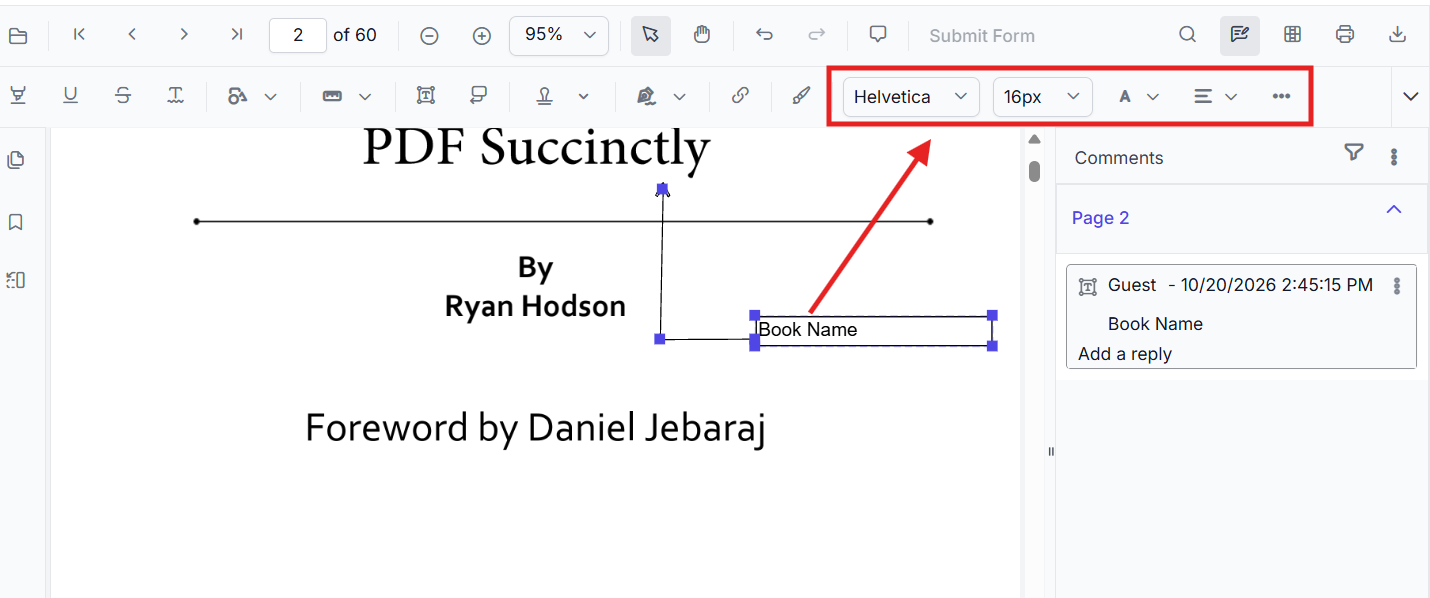Toggle the annotation edit toolbar
The width and height of the screenshot is (1430, 598).
point(1240,35)
